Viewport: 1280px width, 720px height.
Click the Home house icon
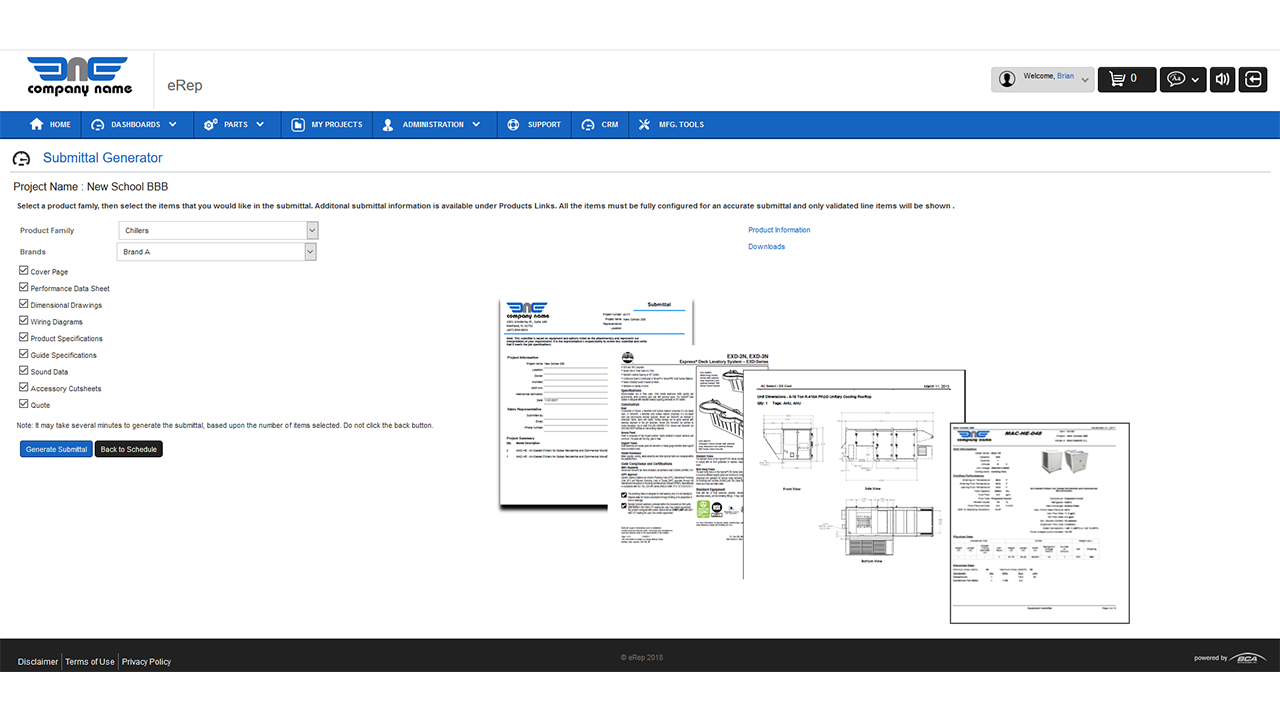(37, 125)
